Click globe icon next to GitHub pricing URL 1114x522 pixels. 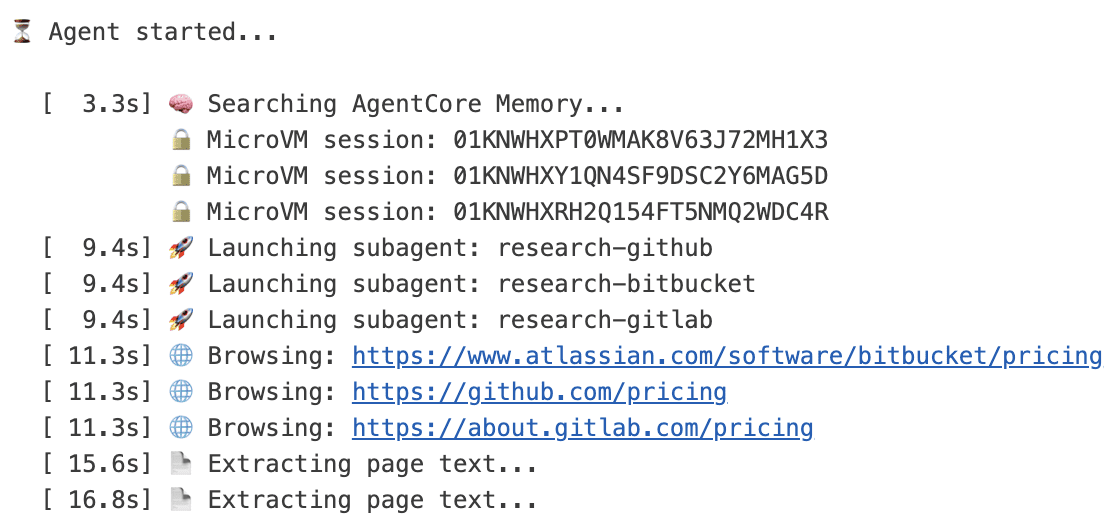pos(181,392)
